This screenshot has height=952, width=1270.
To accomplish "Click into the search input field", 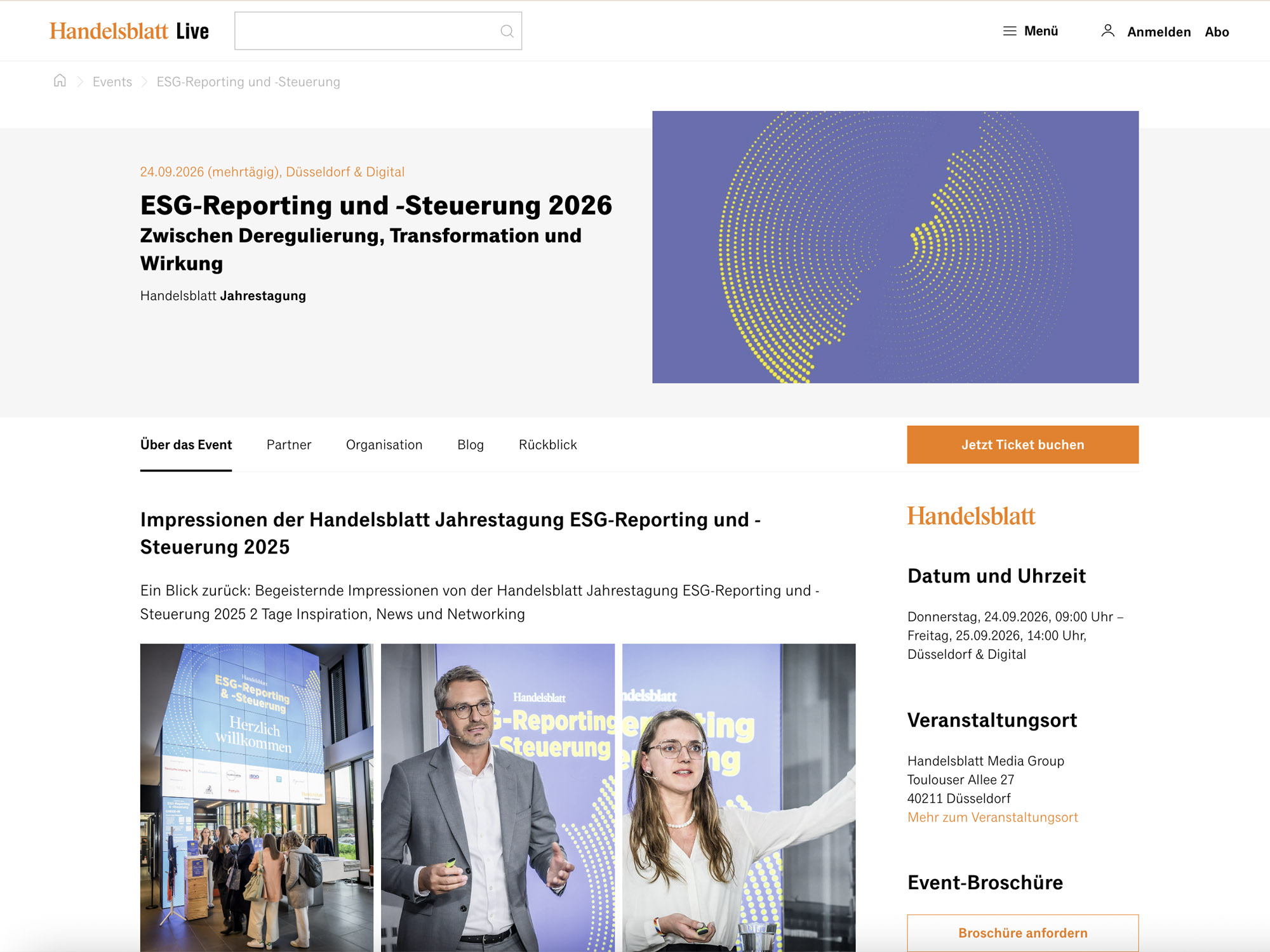I will click(x=362, y=30).
